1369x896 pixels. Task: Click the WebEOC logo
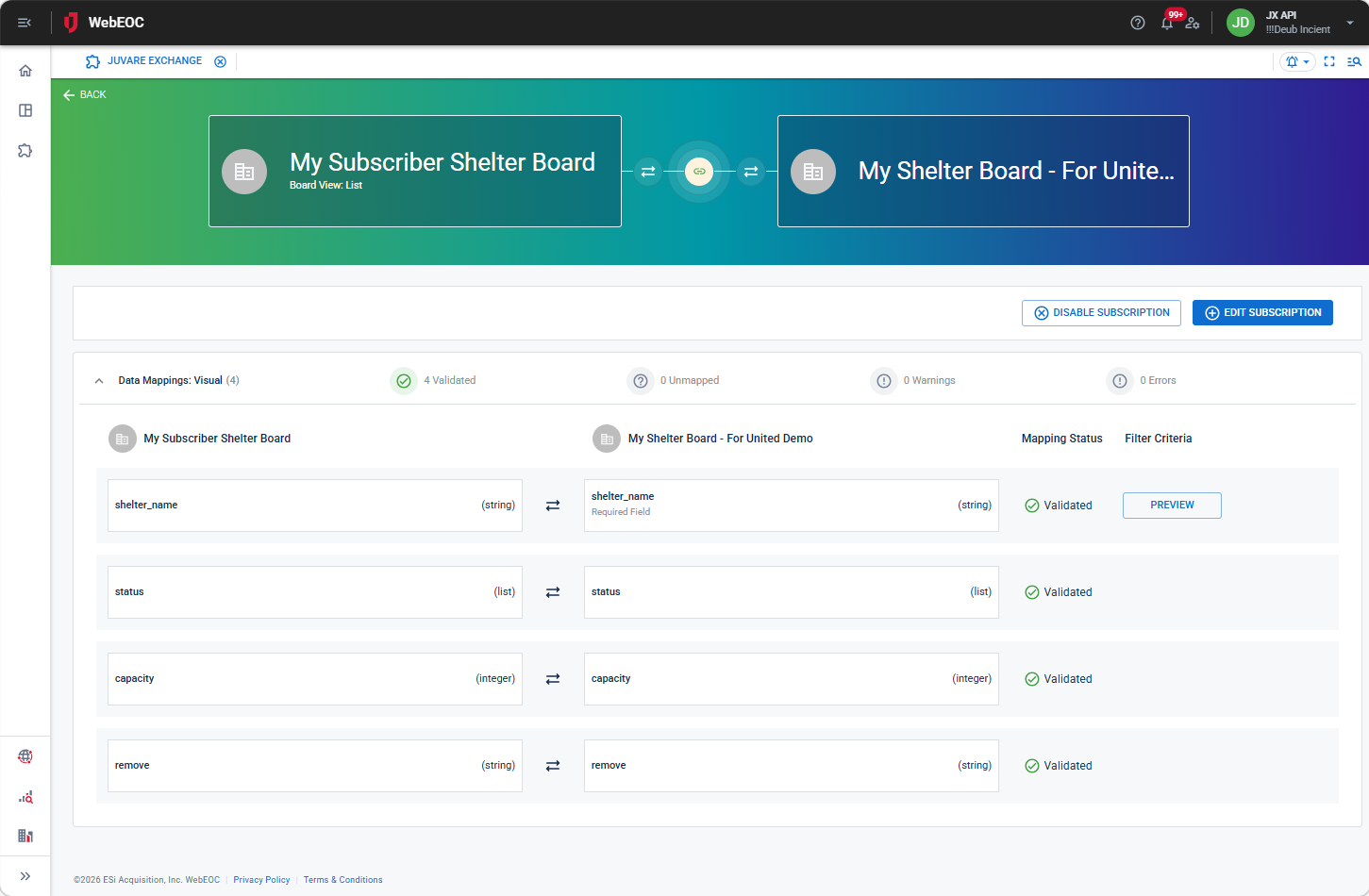(x=104, y=23)
